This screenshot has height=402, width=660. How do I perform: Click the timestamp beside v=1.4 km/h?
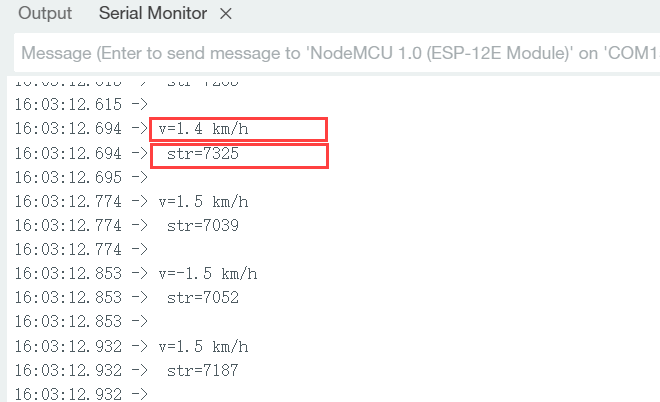68,129
